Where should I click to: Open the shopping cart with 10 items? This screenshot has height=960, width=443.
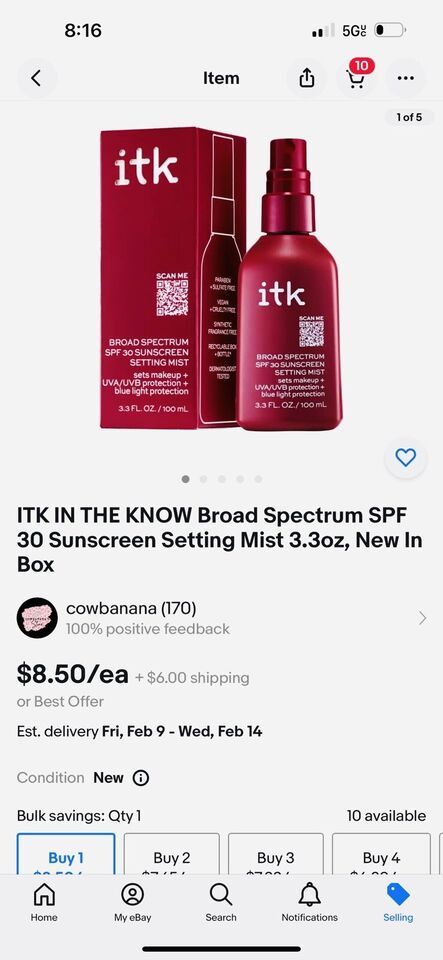click(357, 77)
